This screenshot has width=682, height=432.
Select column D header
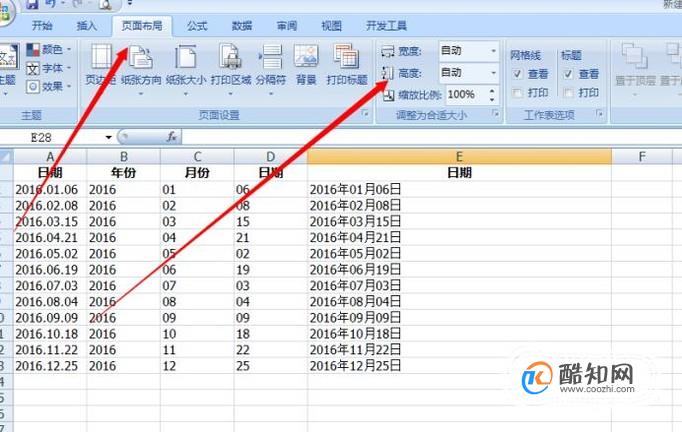click(271, 157)
